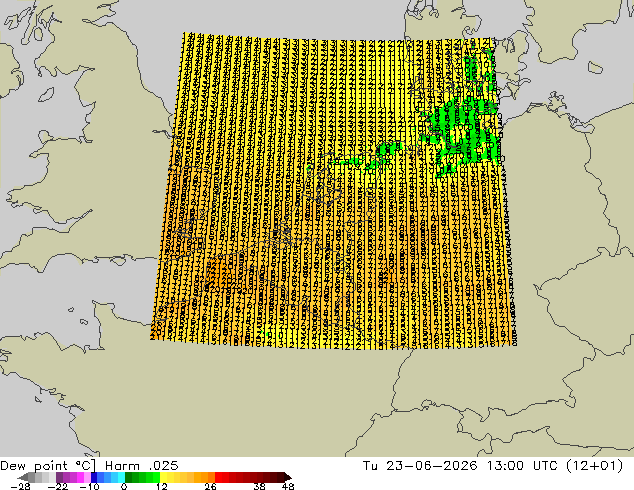This screenshot has height=490, width=634.
Task: Click the 'Dew point °C' title label
Action: coord(48,466)
